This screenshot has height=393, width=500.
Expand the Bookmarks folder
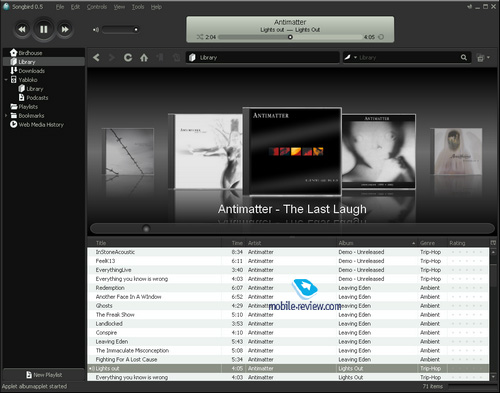(6, 115)
